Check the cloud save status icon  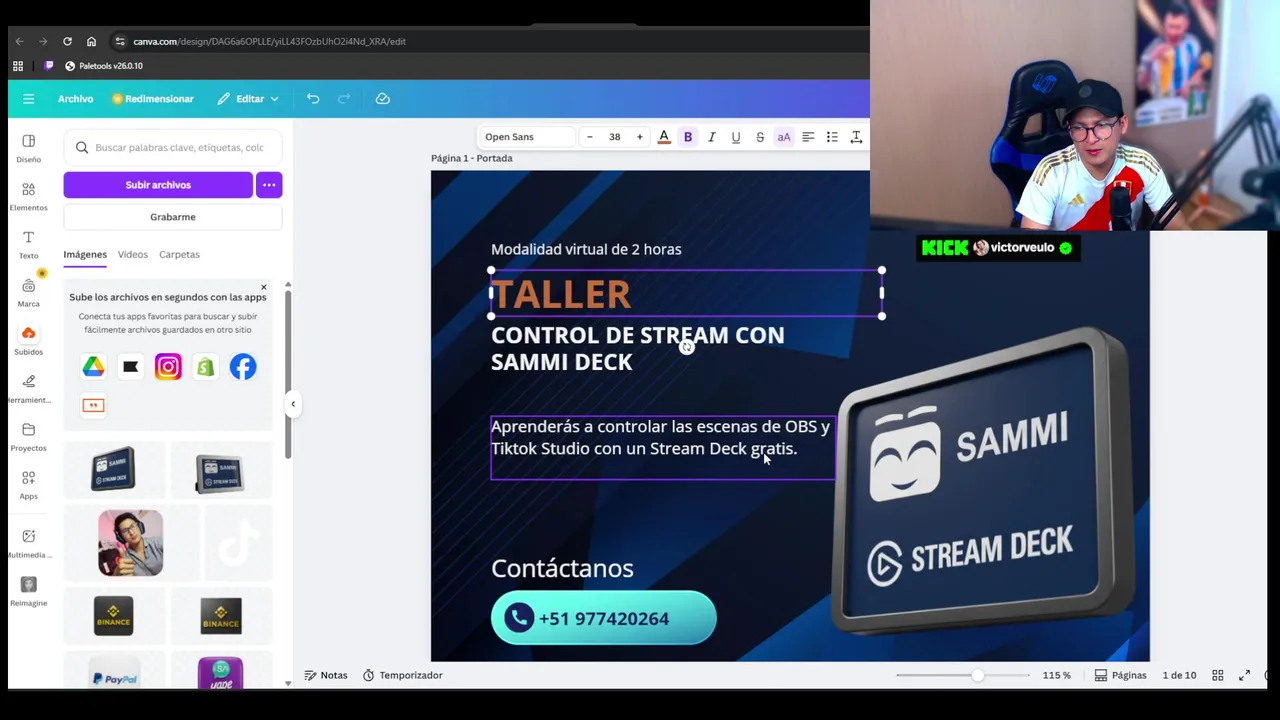click(x=382, y=99)
